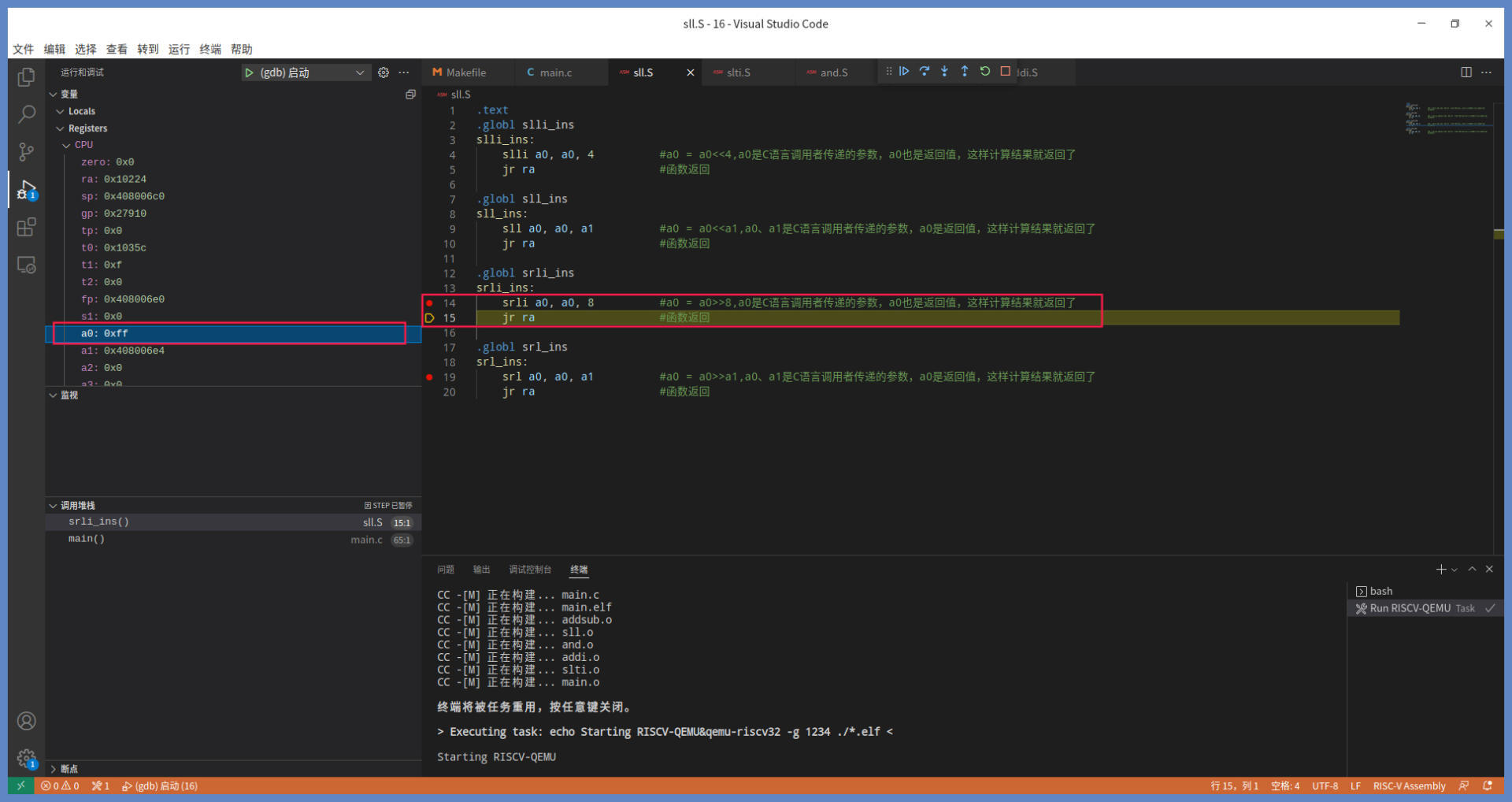The image size is (1512, 802).
Task: Click RISC-V Assembly language mode in status bar
Action: click(1409, 786)
